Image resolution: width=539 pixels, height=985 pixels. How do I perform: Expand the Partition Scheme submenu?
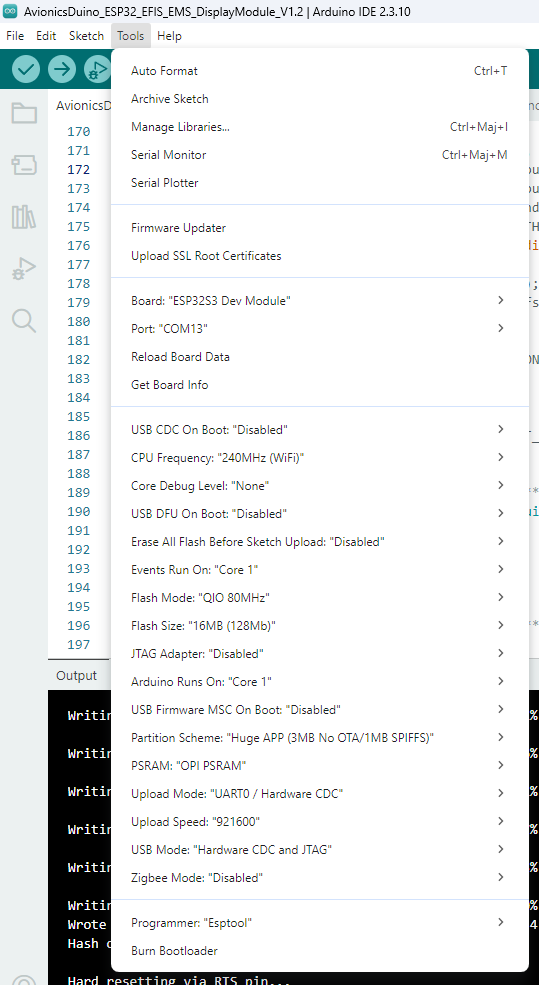point(320,737)
